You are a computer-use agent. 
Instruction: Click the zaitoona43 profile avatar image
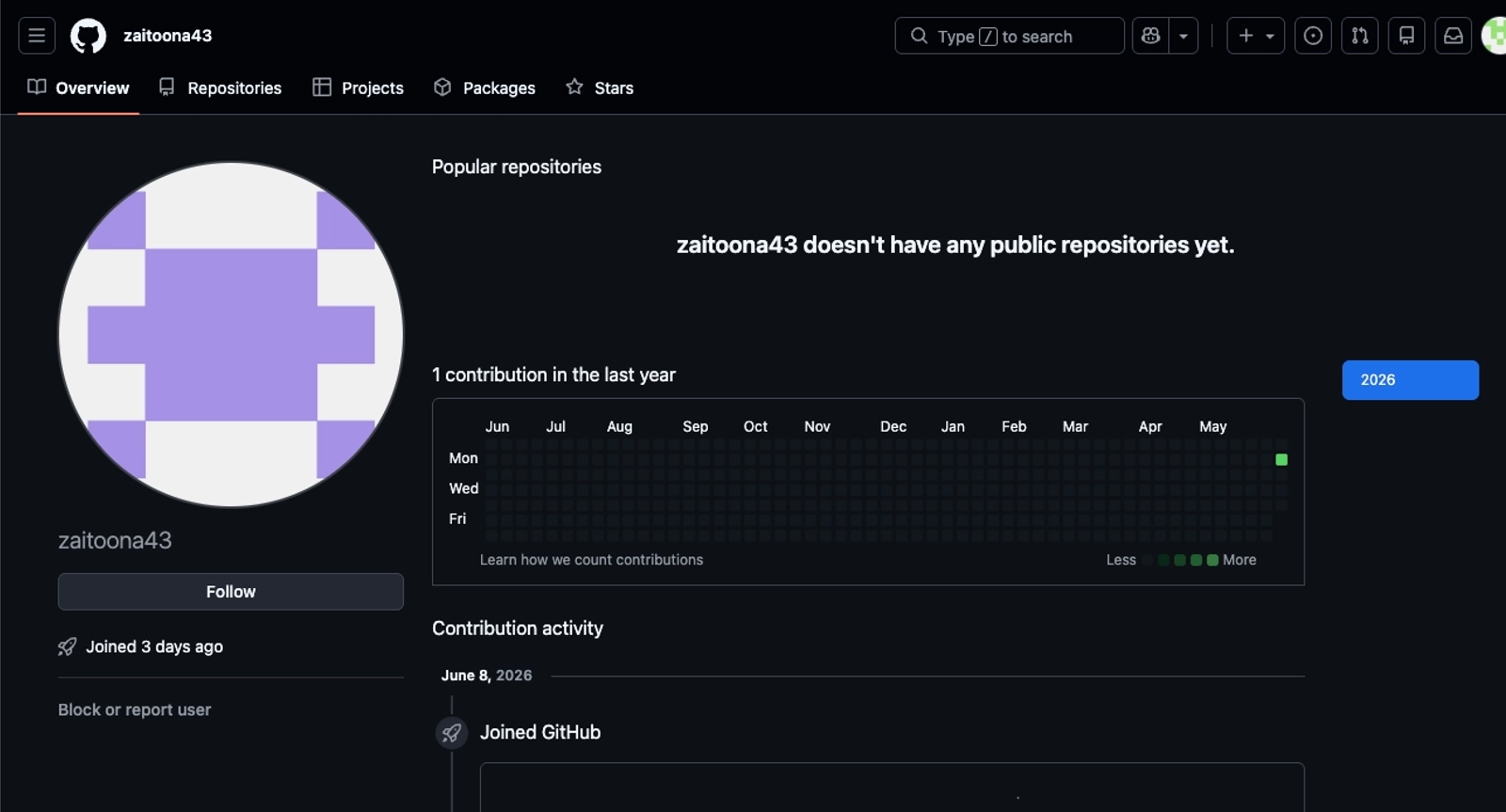click(231, 334)
